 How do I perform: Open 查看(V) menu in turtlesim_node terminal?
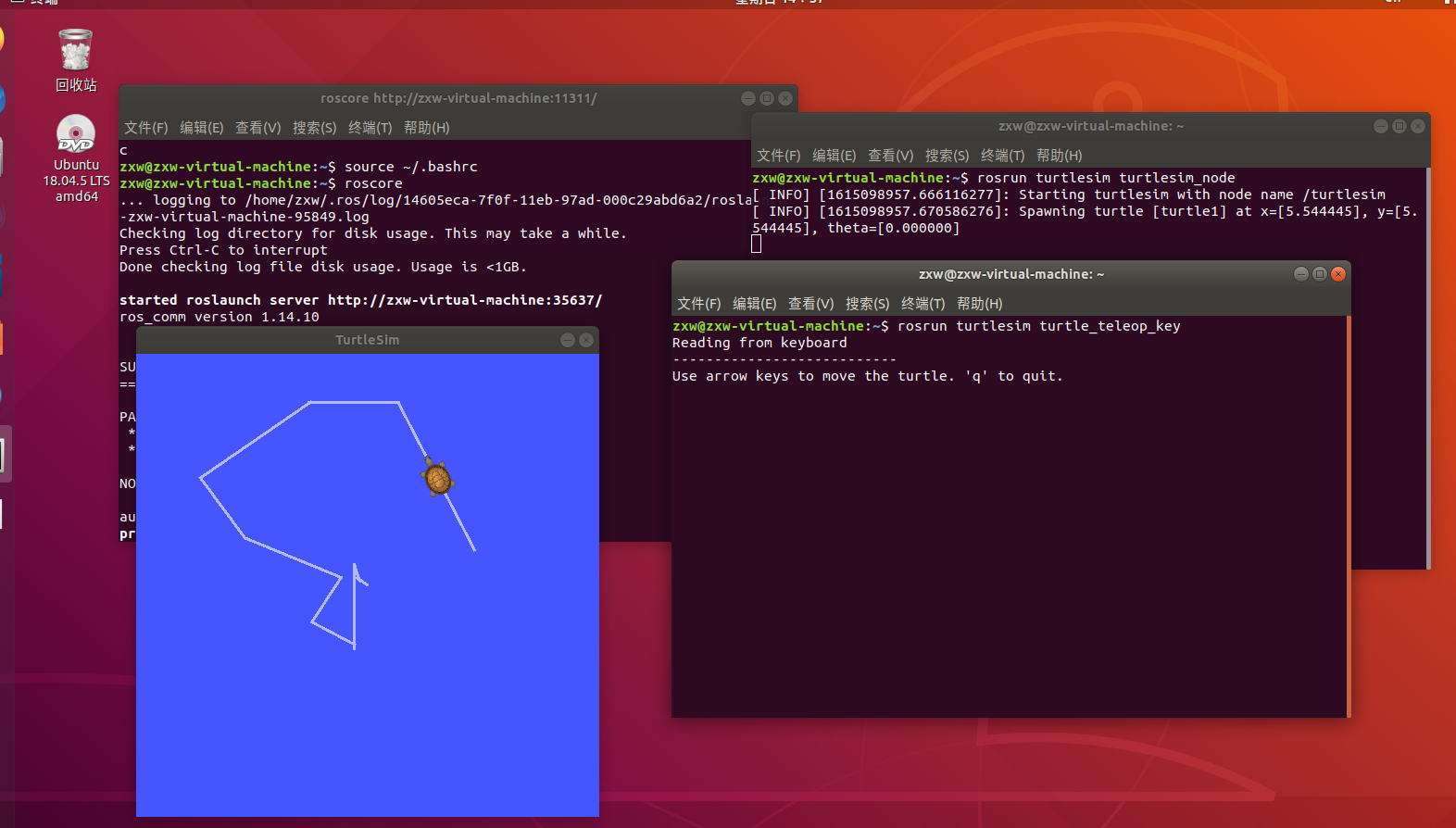[x=891, y=156]
